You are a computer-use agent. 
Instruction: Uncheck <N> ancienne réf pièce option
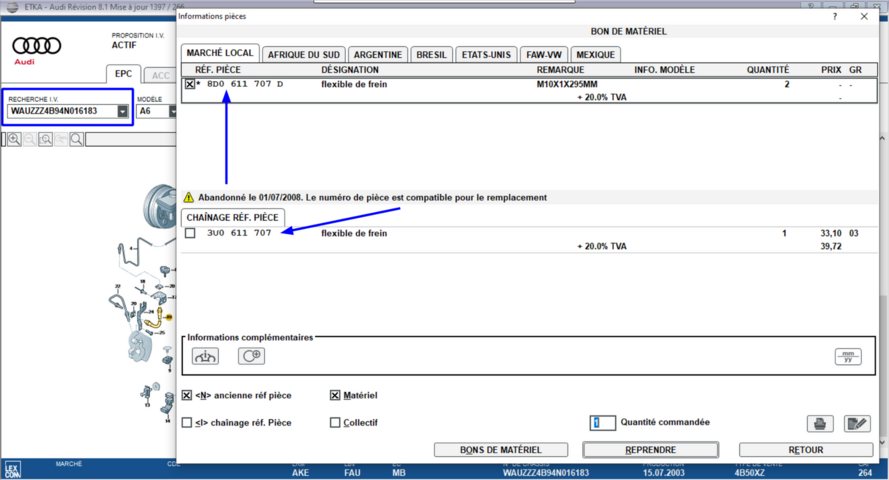pyautogui.click(x=187, y=395)
